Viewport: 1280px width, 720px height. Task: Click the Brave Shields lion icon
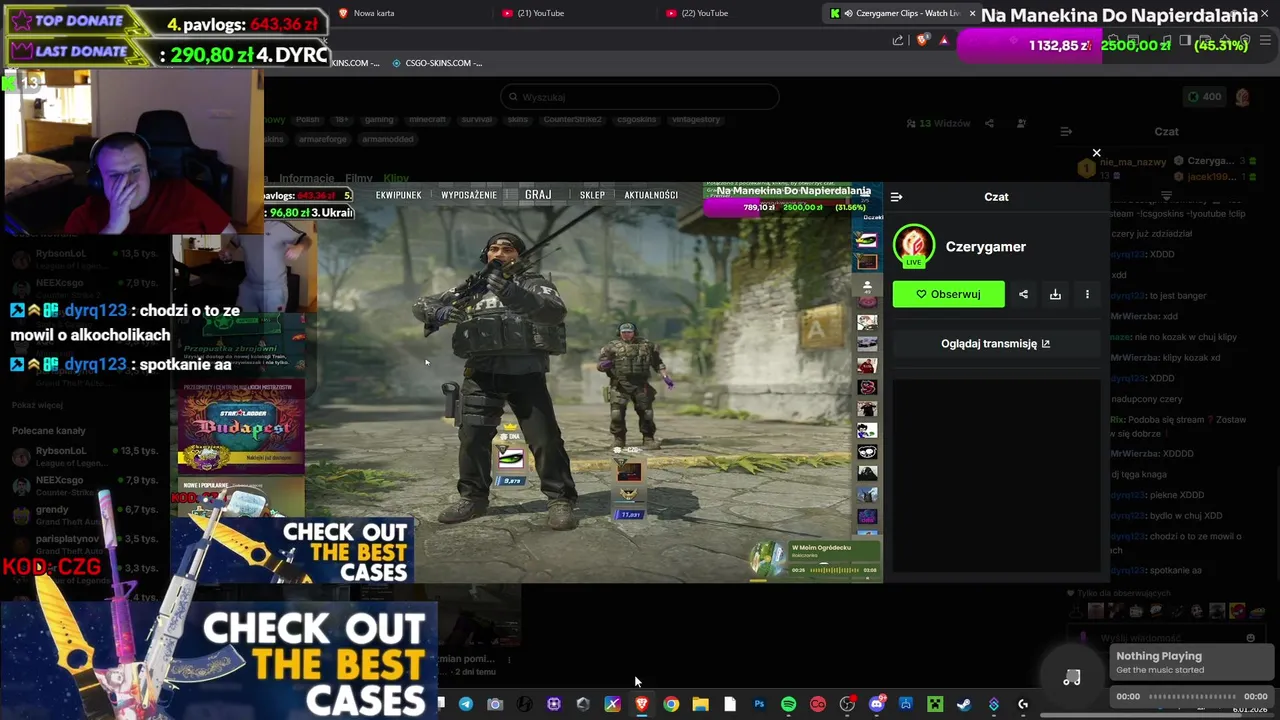coord(922,40)
